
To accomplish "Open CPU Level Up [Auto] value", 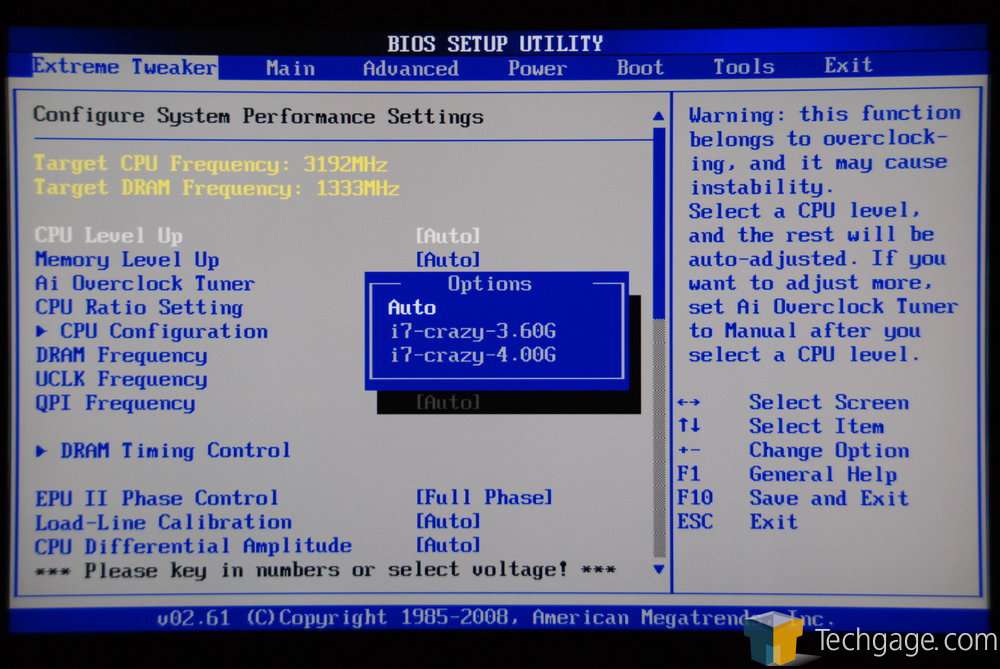I will (x=448, y=236).
